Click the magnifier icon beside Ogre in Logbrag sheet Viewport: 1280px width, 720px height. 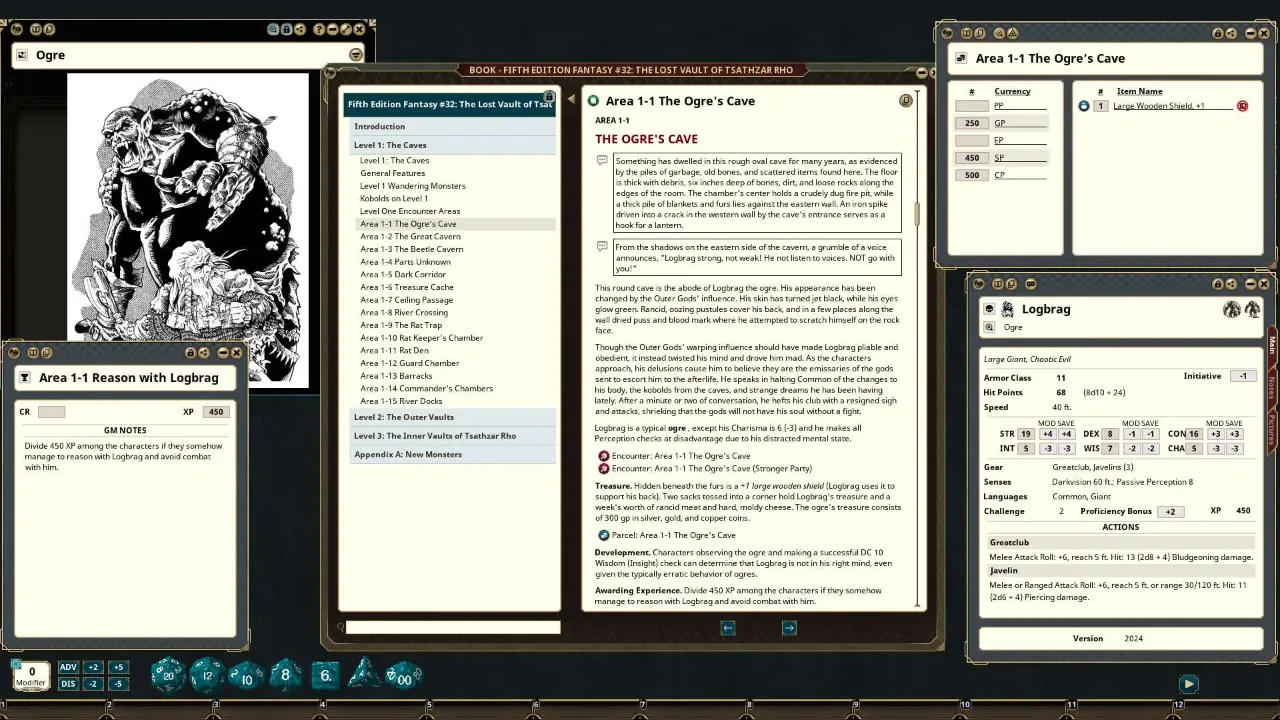coord(990,327)
